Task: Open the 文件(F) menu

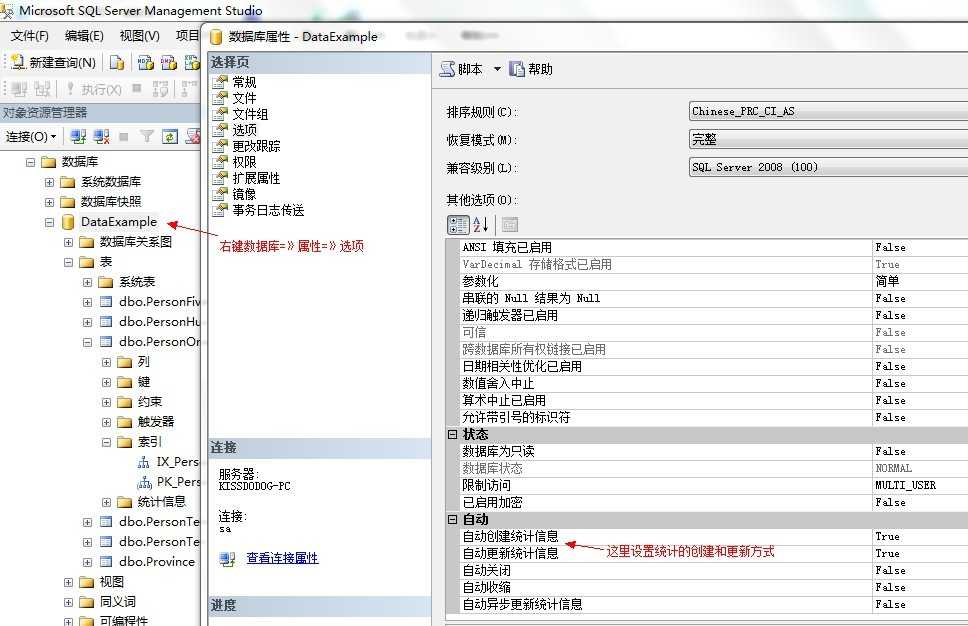Action: (30, 36)
